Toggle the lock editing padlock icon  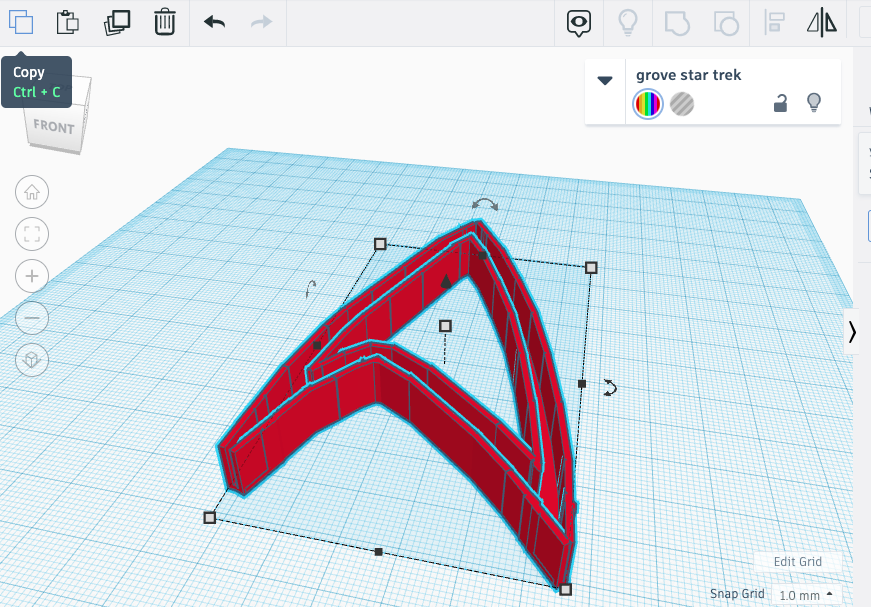(780, 103)
